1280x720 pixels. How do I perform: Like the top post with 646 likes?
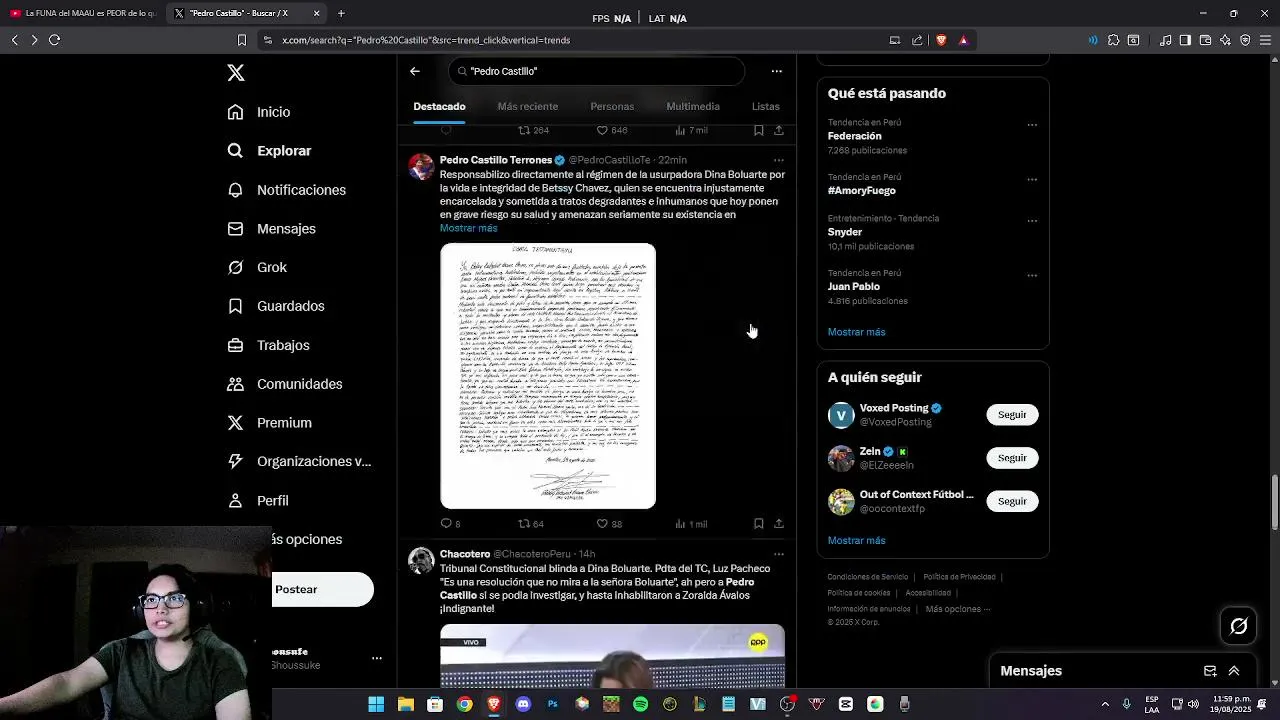(611, 130)
